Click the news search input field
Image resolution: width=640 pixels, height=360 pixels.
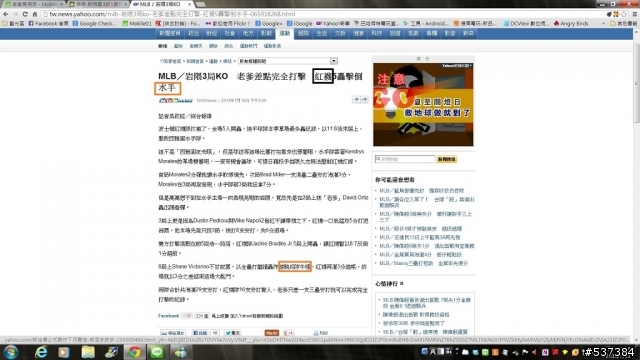point(405,159)
